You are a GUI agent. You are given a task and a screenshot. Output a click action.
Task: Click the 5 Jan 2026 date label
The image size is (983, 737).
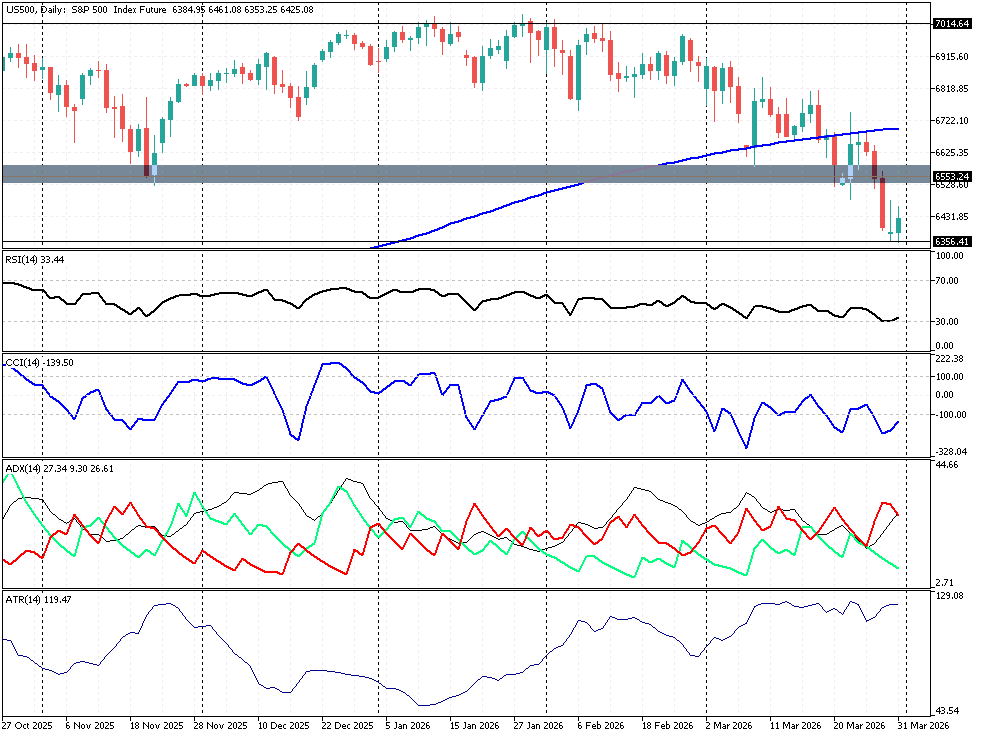pos(409,724)
